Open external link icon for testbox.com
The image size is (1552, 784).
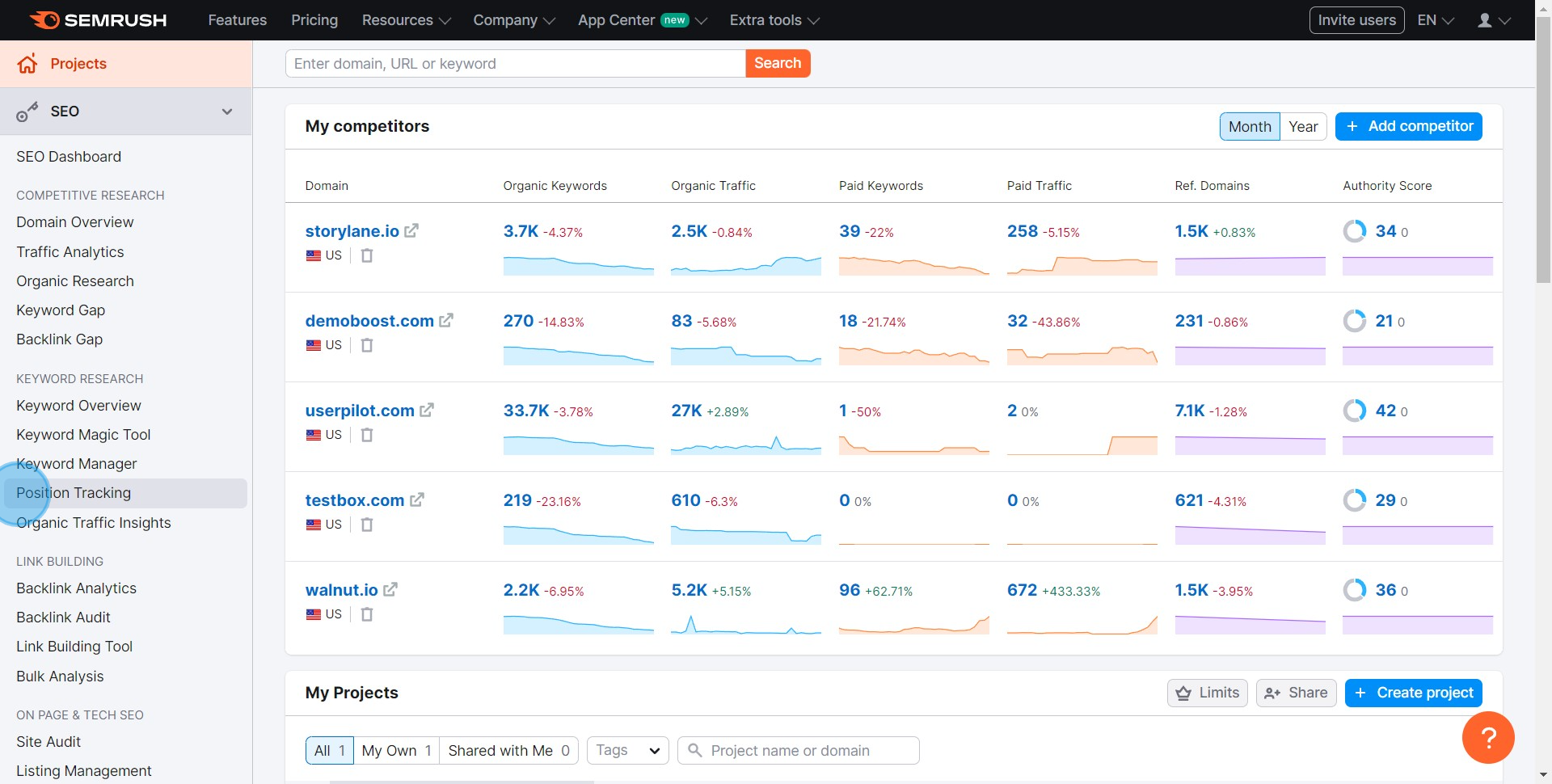417,499
